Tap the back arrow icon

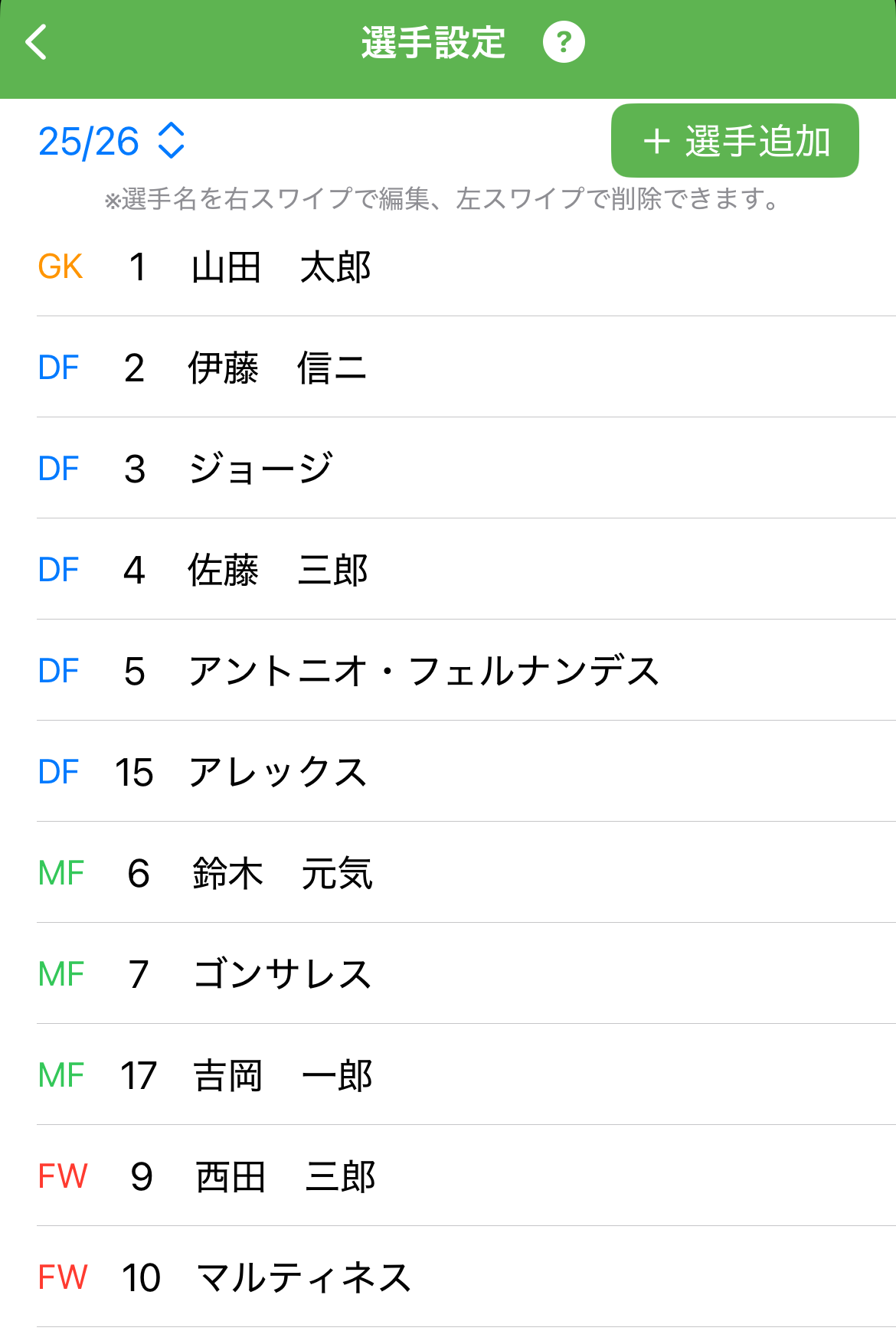coord(36,42)
